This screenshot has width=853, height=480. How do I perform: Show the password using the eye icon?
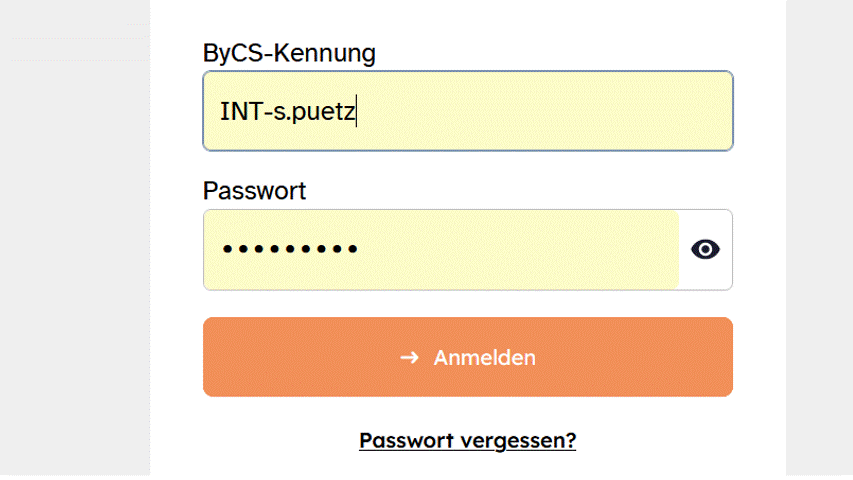click(x=705, y=250)
